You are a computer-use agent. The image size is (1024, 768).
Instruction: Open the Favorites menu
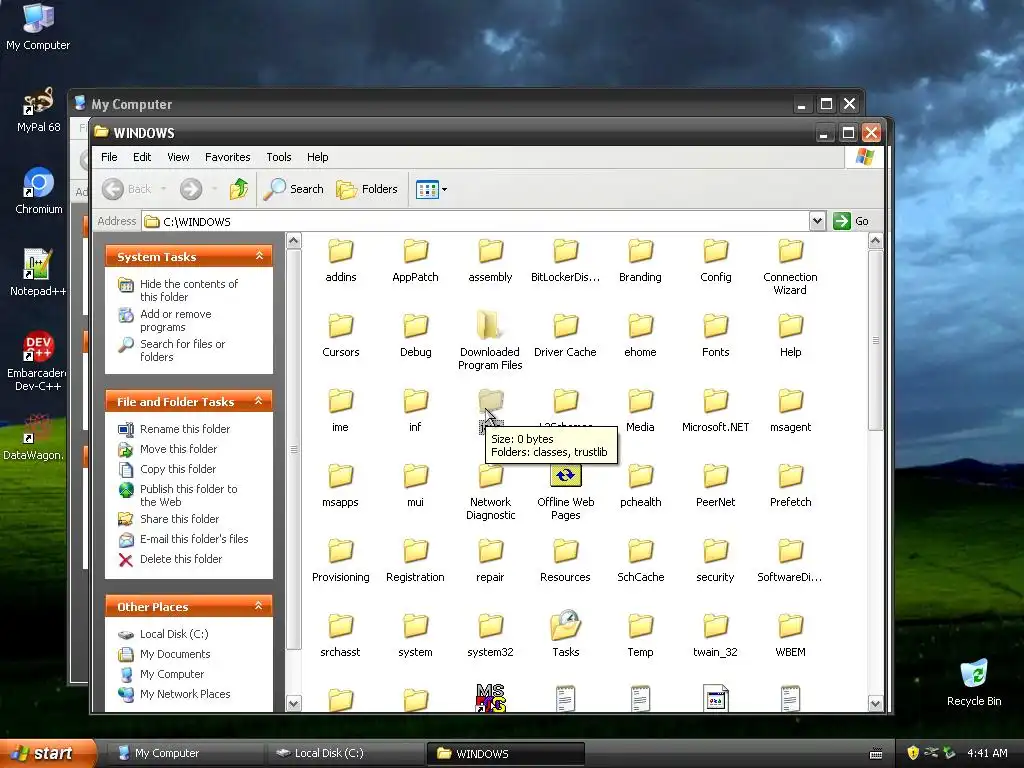point(227,157)
